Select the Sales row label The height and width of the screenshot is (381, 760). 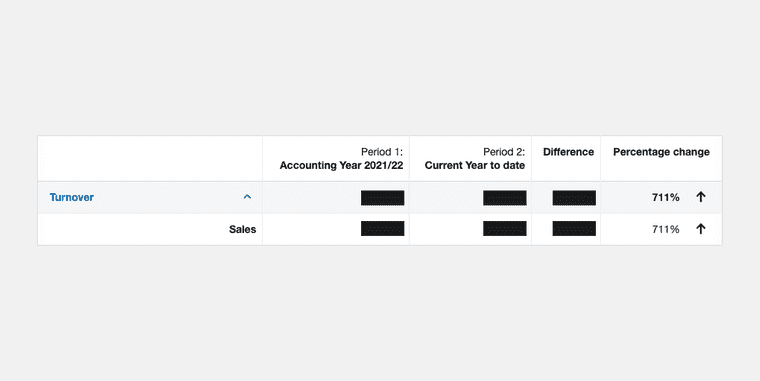pos(242,229)
